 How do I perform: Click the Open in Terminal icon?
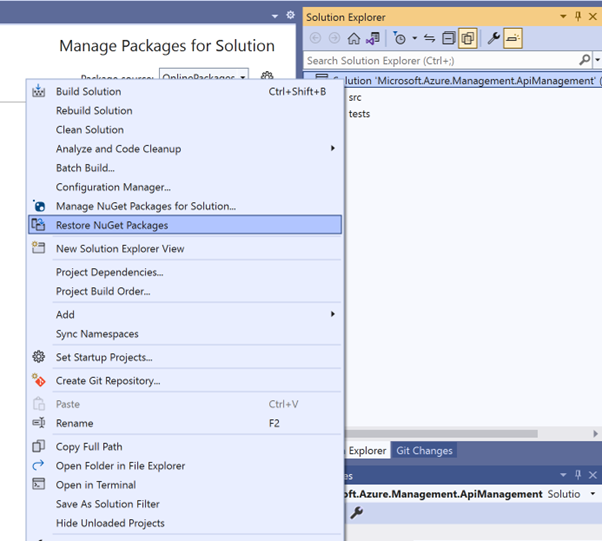[x=38, y=484]
